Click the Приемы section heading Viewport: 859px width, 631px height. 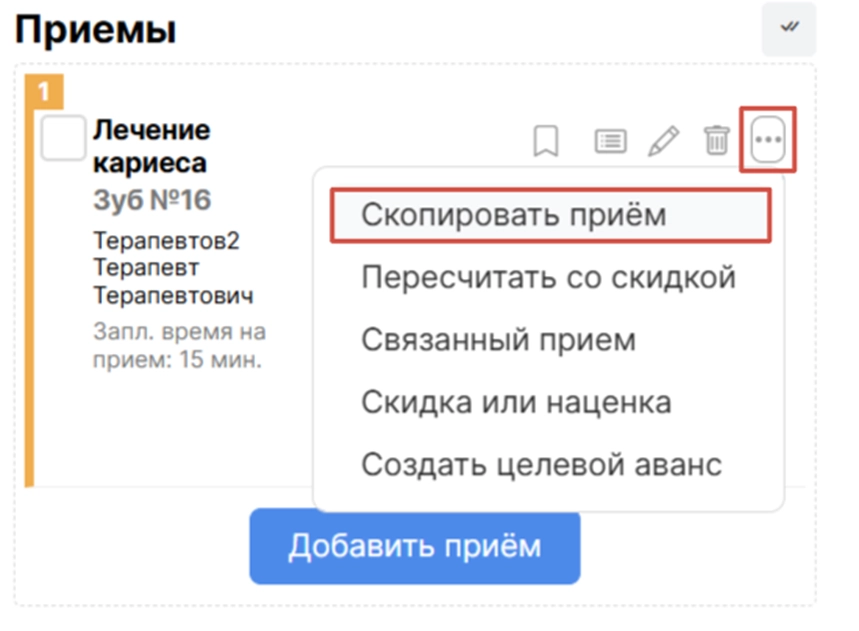click(96, 29)
